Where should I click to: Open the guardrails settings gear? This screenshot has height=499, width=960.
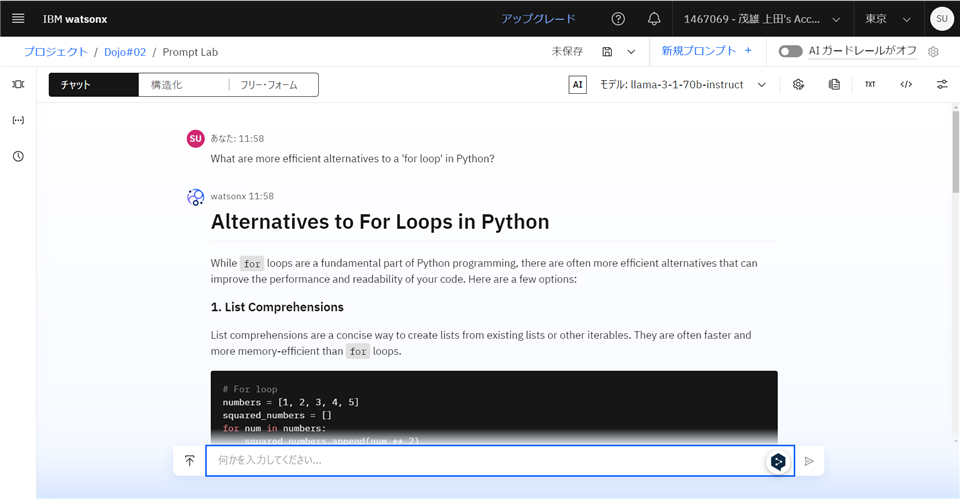[933, 52]
